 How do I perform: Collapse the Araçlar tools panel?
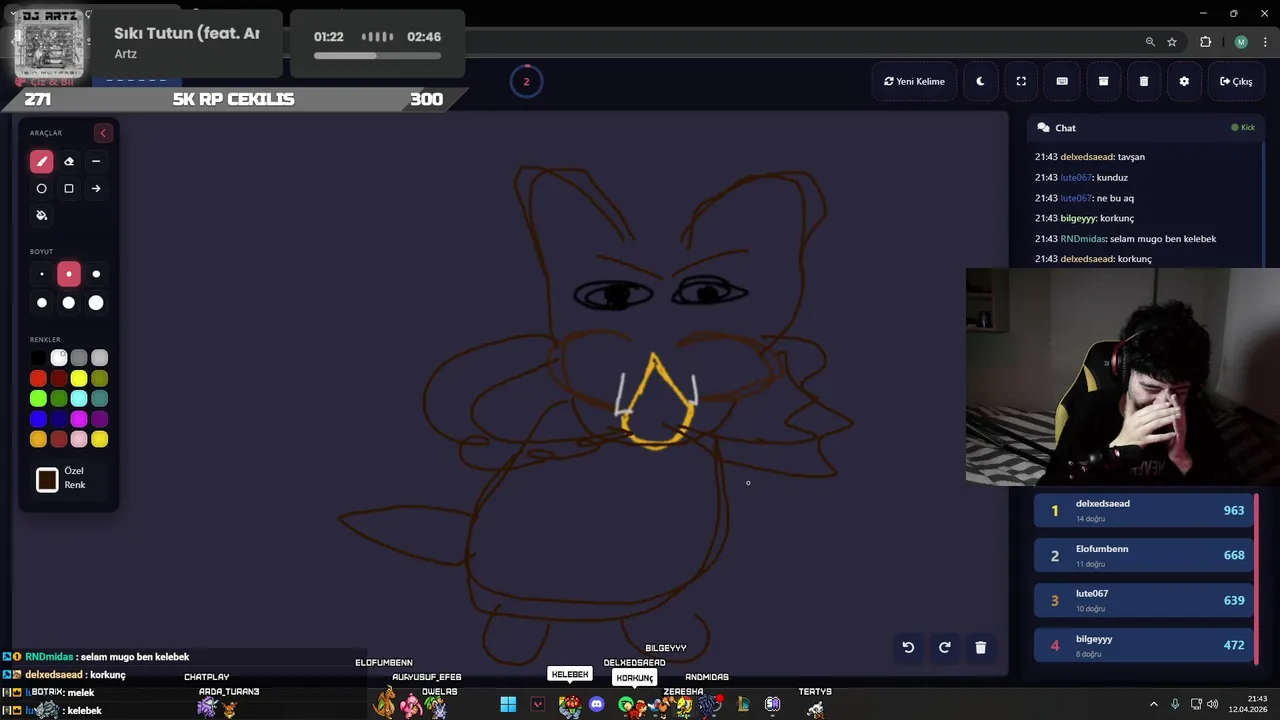103,133
